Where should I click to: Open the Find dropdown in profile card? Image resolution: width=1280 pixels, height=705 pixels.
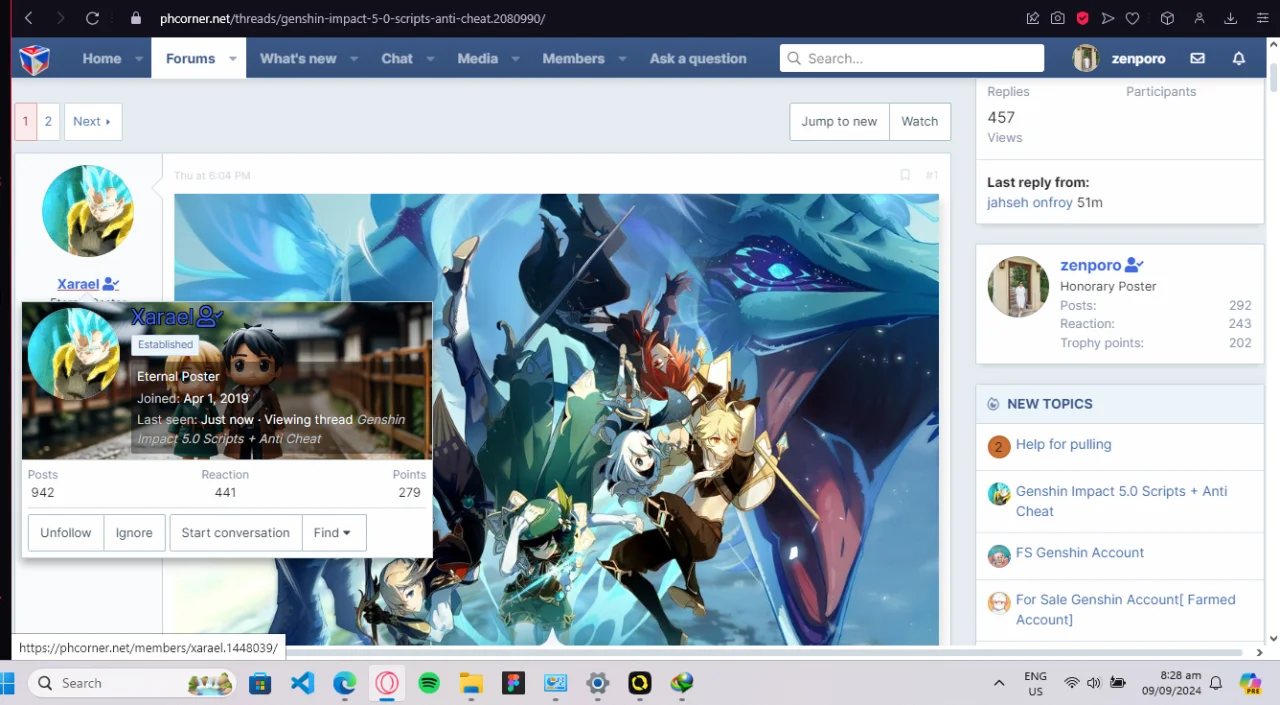[333, 533]
